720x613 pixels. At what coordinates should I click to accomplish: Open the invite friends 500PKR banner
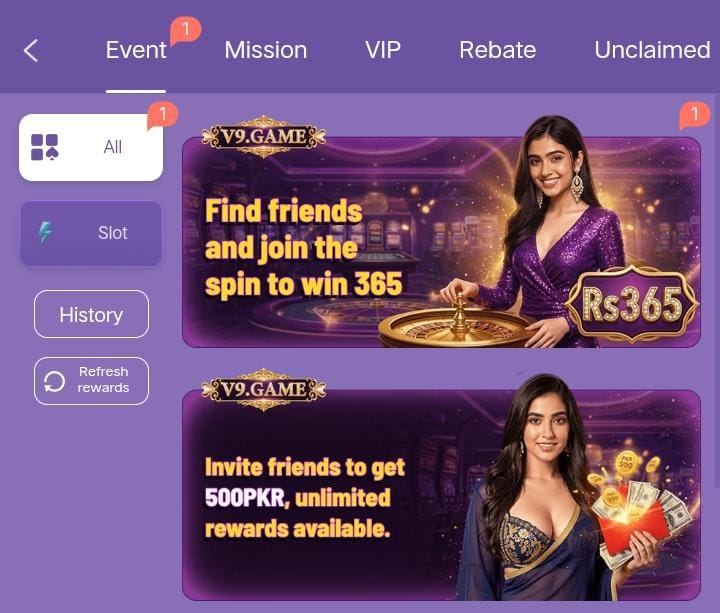tap(441, 495)
